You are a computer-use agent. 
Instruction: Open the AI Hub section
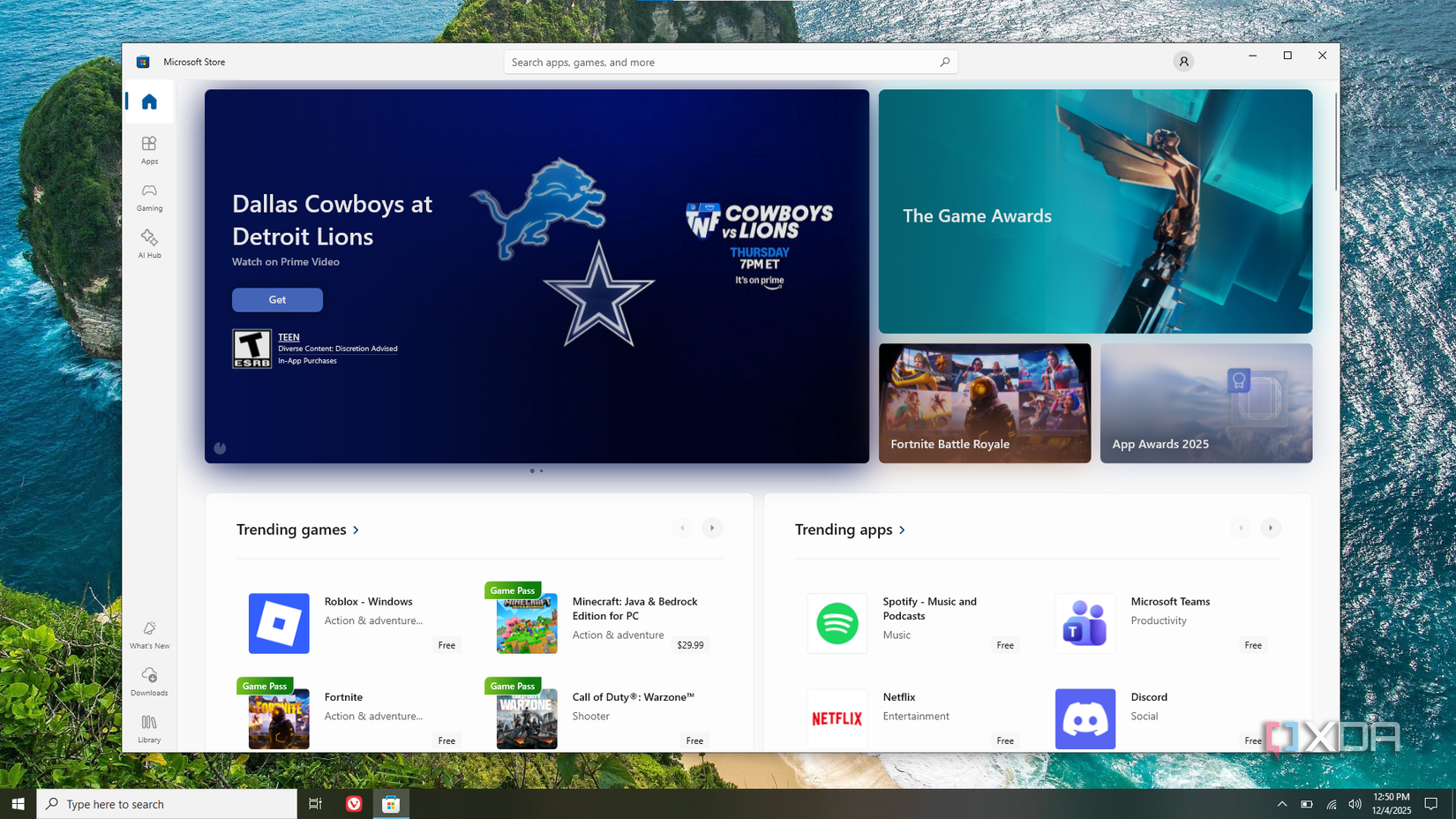pyautogui.click(x=149, y=244)
